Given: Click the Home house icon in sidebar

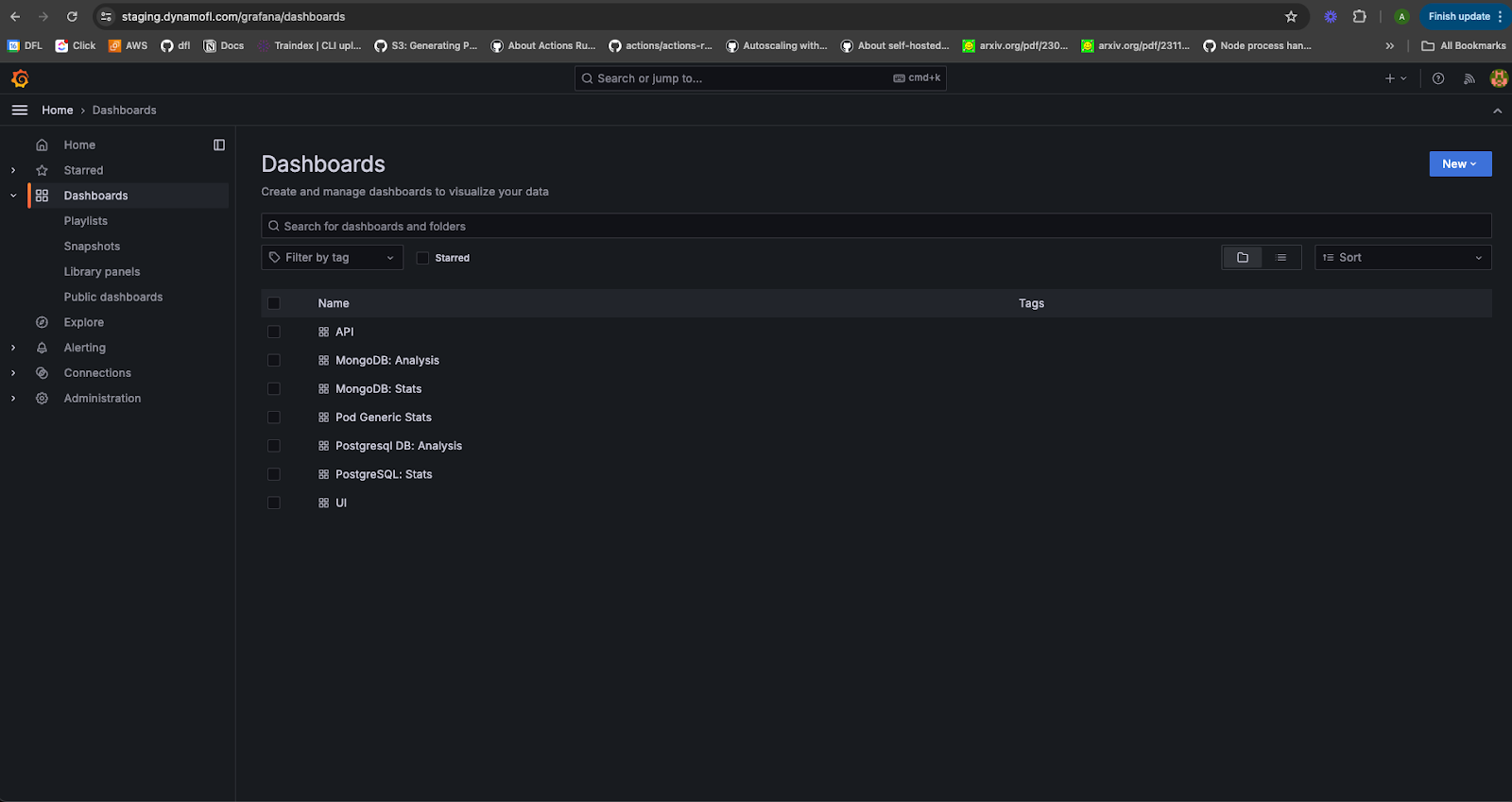Looking at the screenshot, I should point(42,145).
